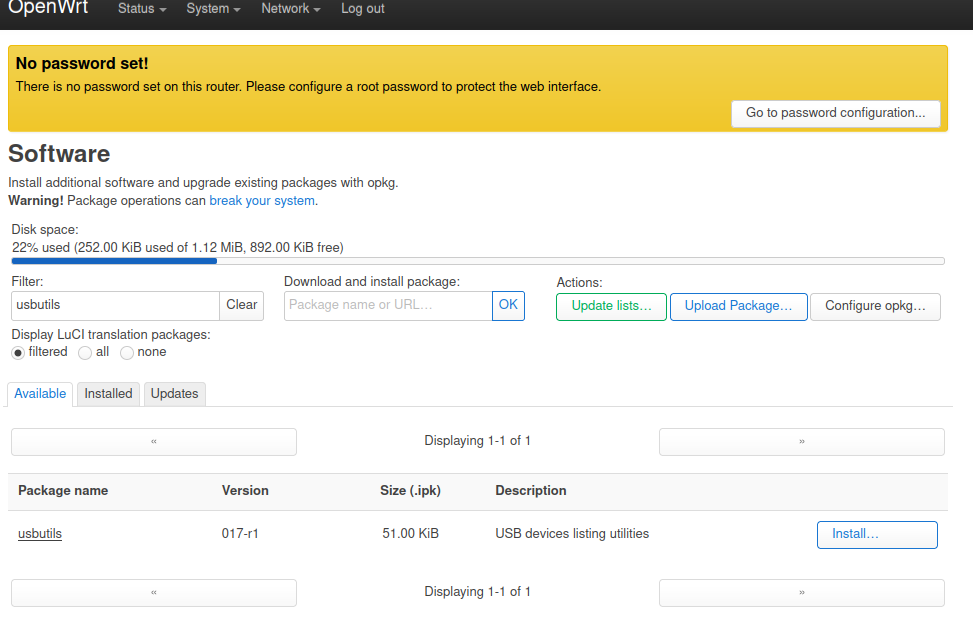
Task: Click Log out in the top bar
Action: [362, 9]
